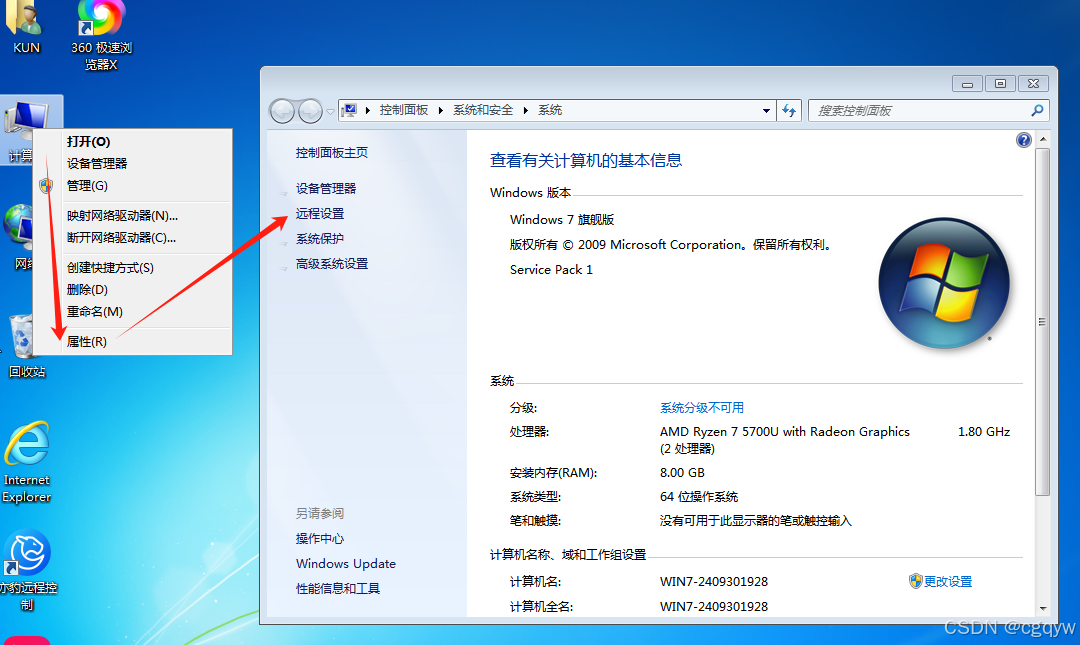Open 远程设置 in the sidebar

tap(320, 214)
